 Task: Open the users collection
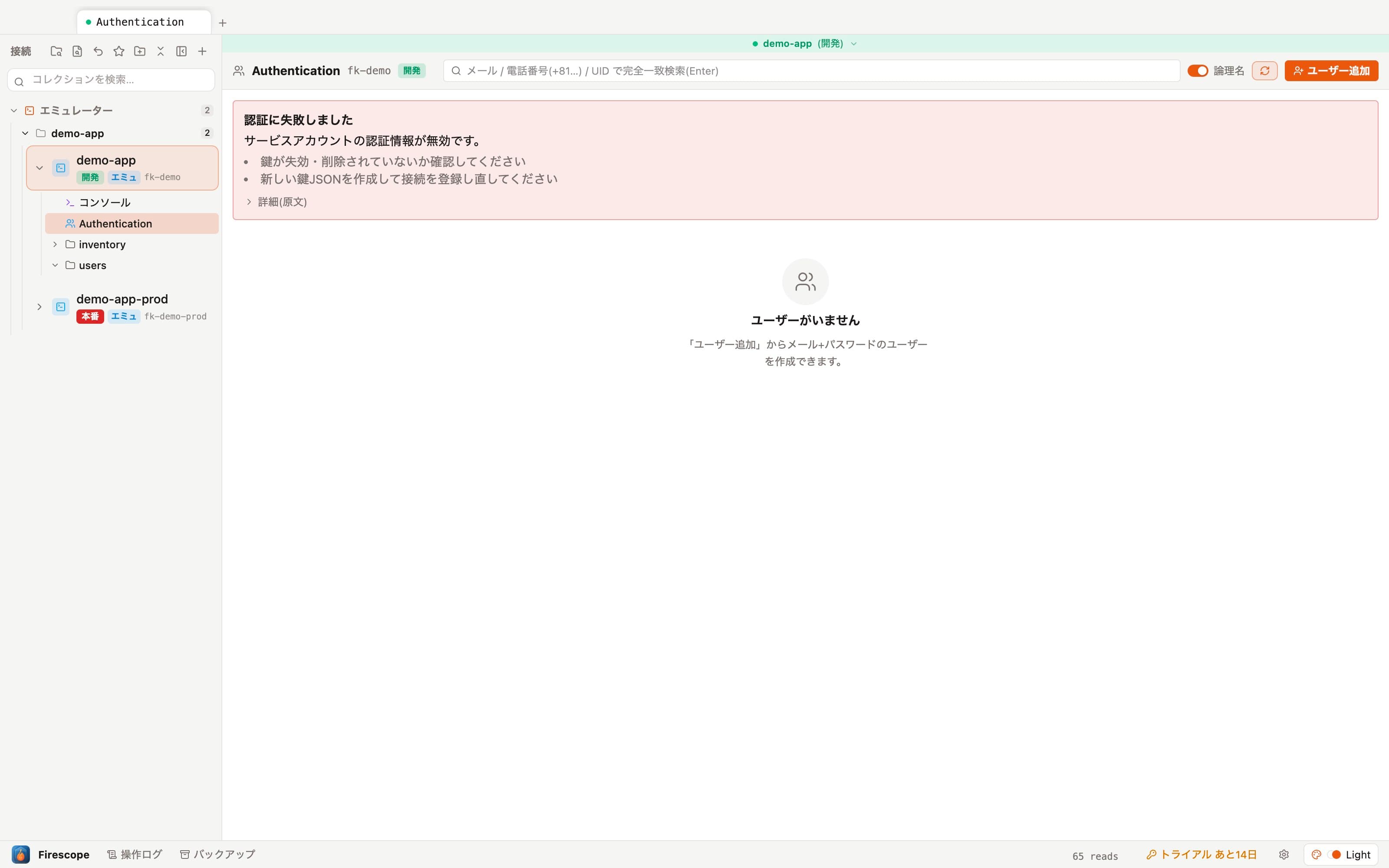[x=132, y=265]
